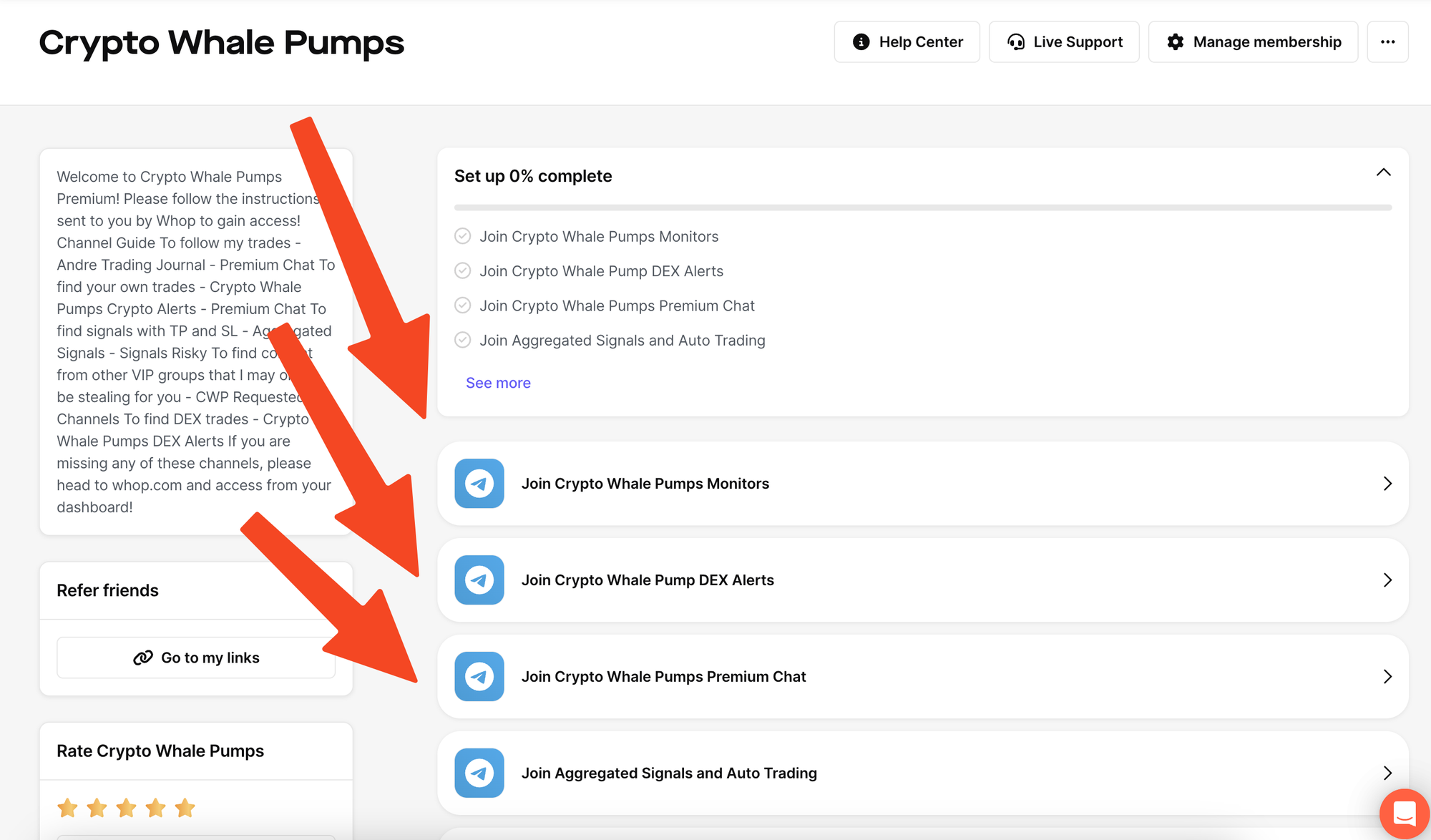Image resolution: width=1431 pixels, height=840 pixels.
Task: Click the Welcome to Crypto Whale Pumps description text
Action: [x=196, y=342]
